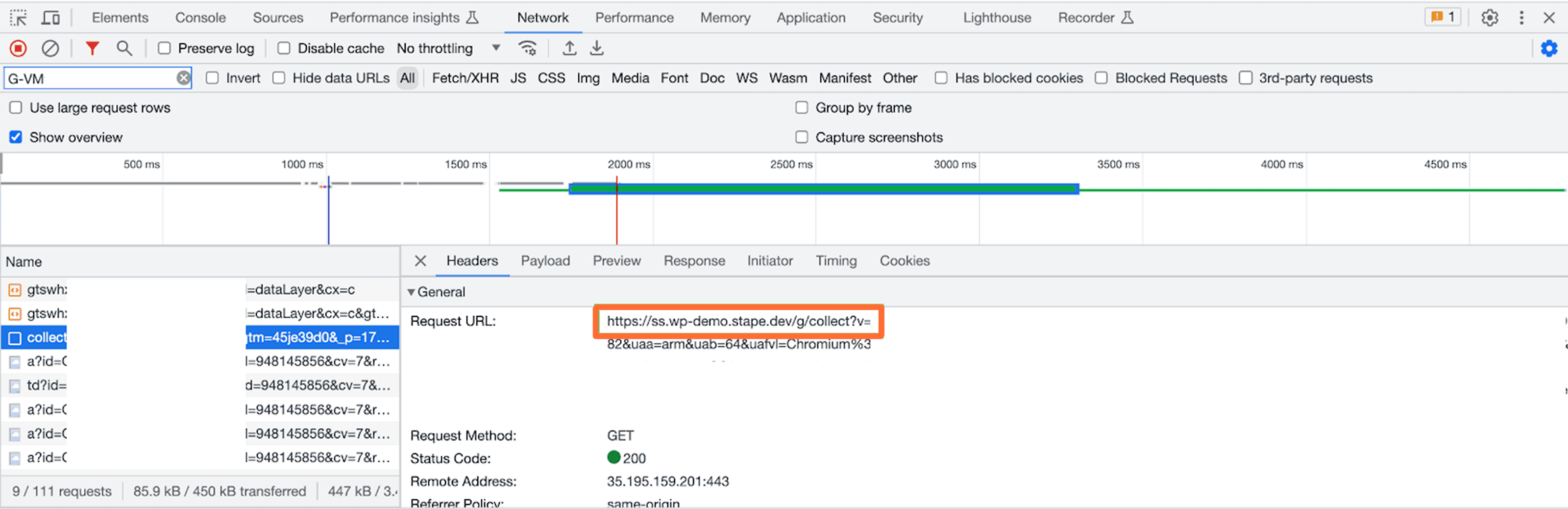1568x509 pixels.
Task: Toggle the red filter funnel icon
Action: [x=92, y=48]
